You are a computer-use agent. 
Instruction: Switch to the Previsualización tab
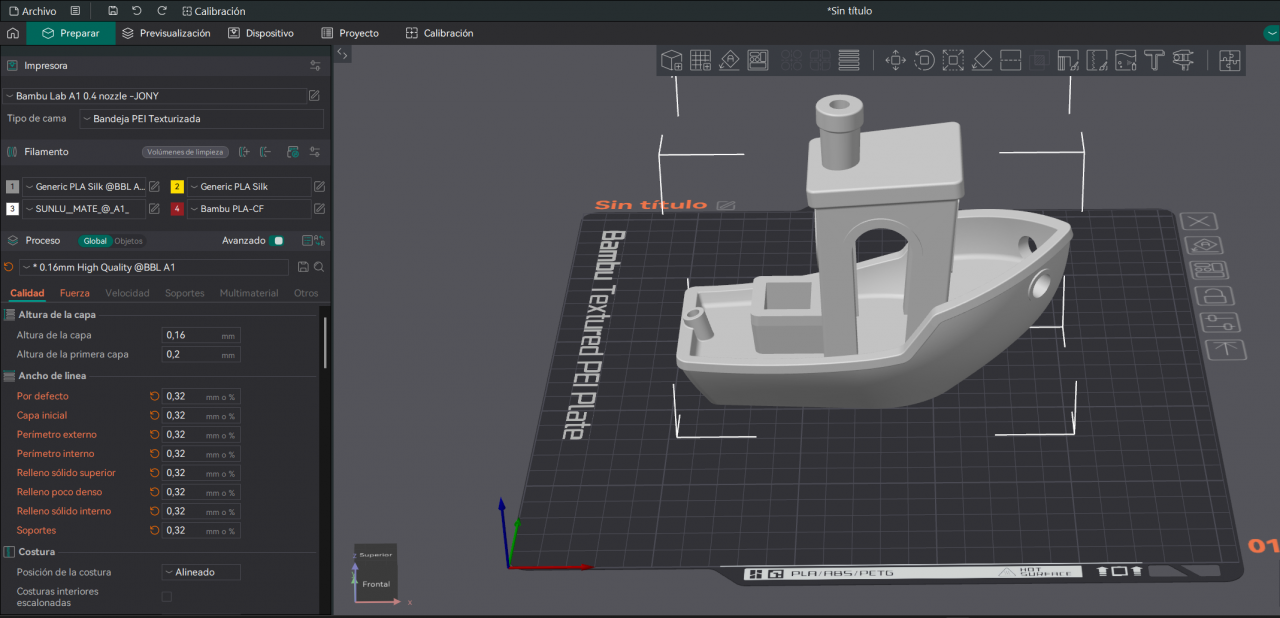[x=166, y=33]
